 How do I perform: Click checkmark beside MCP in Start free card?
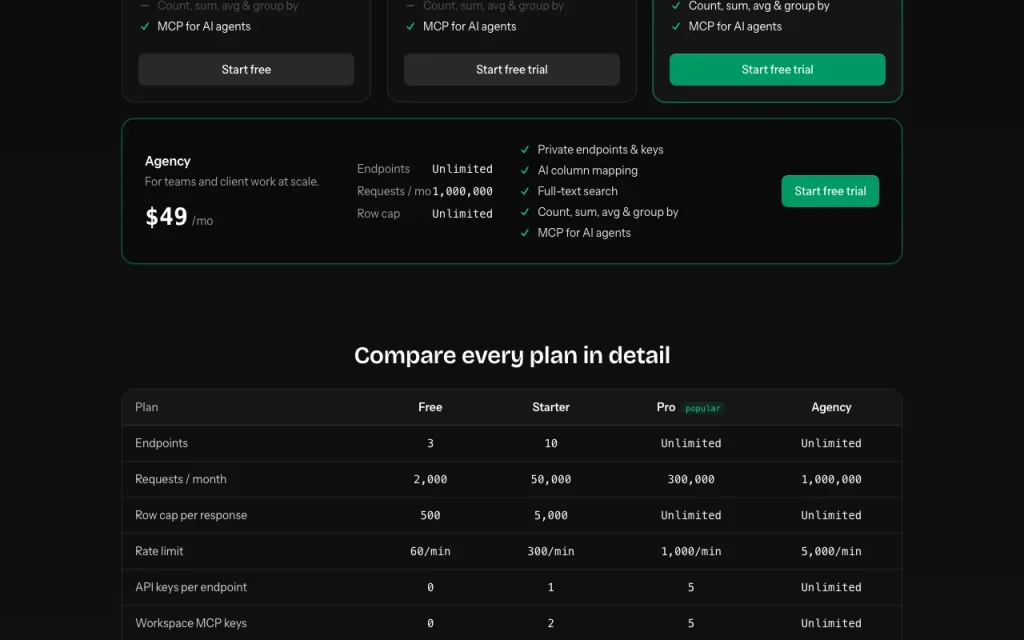pos(145,27)
